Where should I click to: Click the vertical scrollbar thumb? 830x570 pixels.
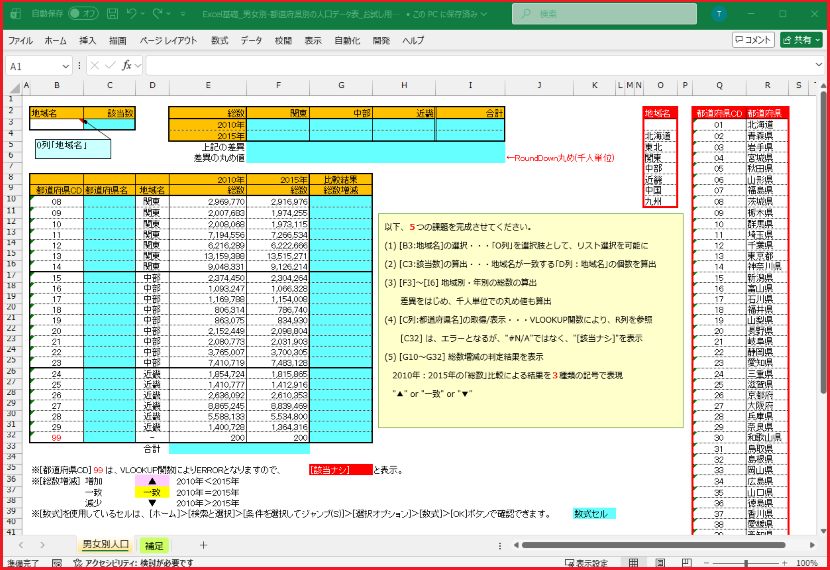click(x=824, y=242)
